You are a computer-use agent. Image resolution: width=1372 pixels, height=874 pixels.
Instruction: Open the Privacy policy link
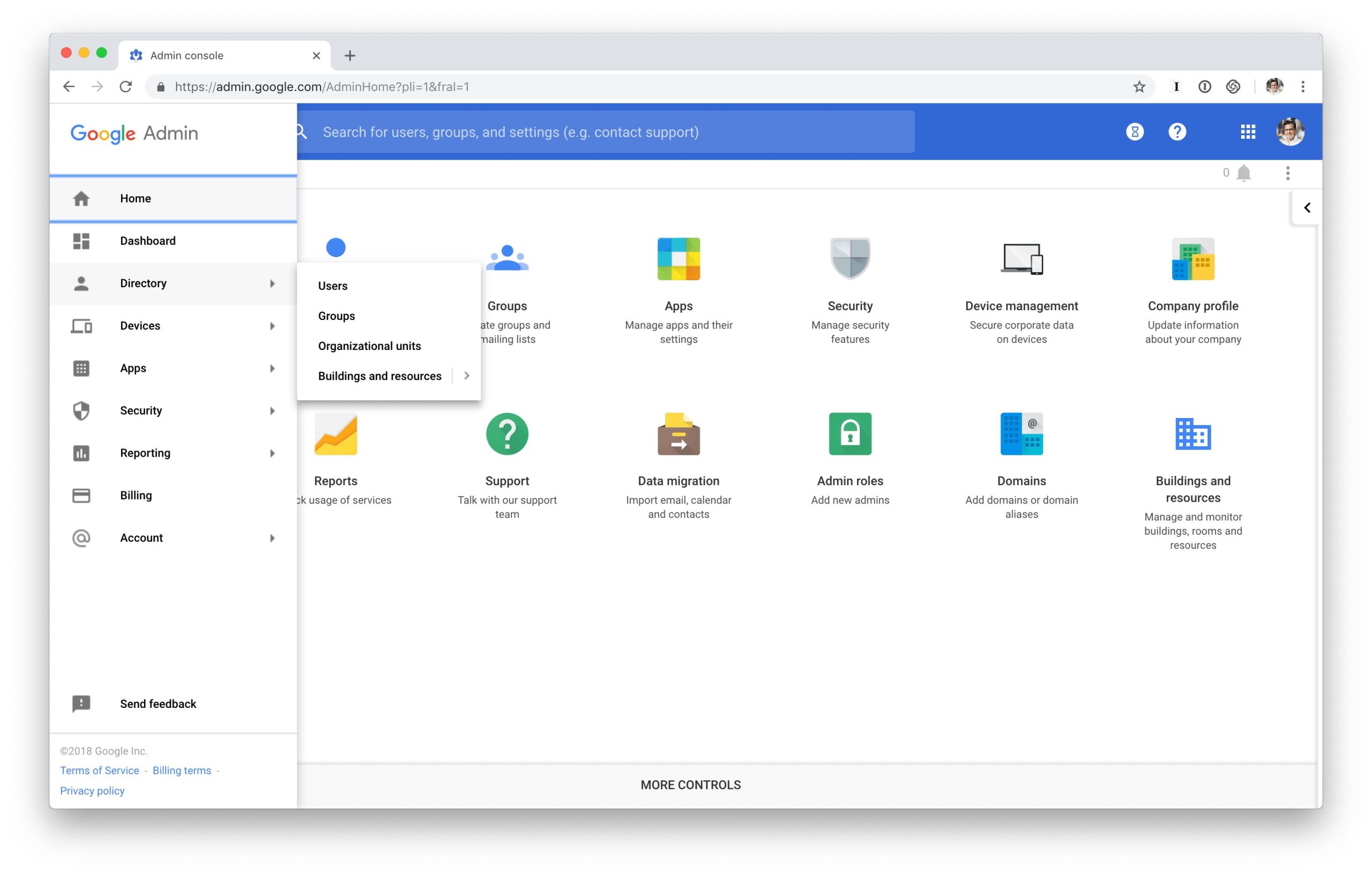coord(92,790)
